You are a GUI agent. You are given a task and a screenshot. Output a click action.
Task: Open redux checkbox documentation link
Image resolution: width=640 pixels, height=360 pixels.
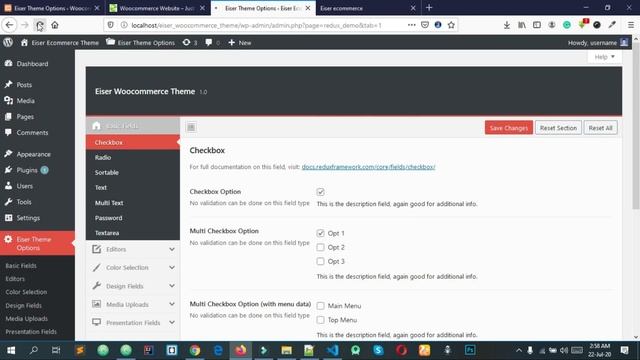pos(368,167)
